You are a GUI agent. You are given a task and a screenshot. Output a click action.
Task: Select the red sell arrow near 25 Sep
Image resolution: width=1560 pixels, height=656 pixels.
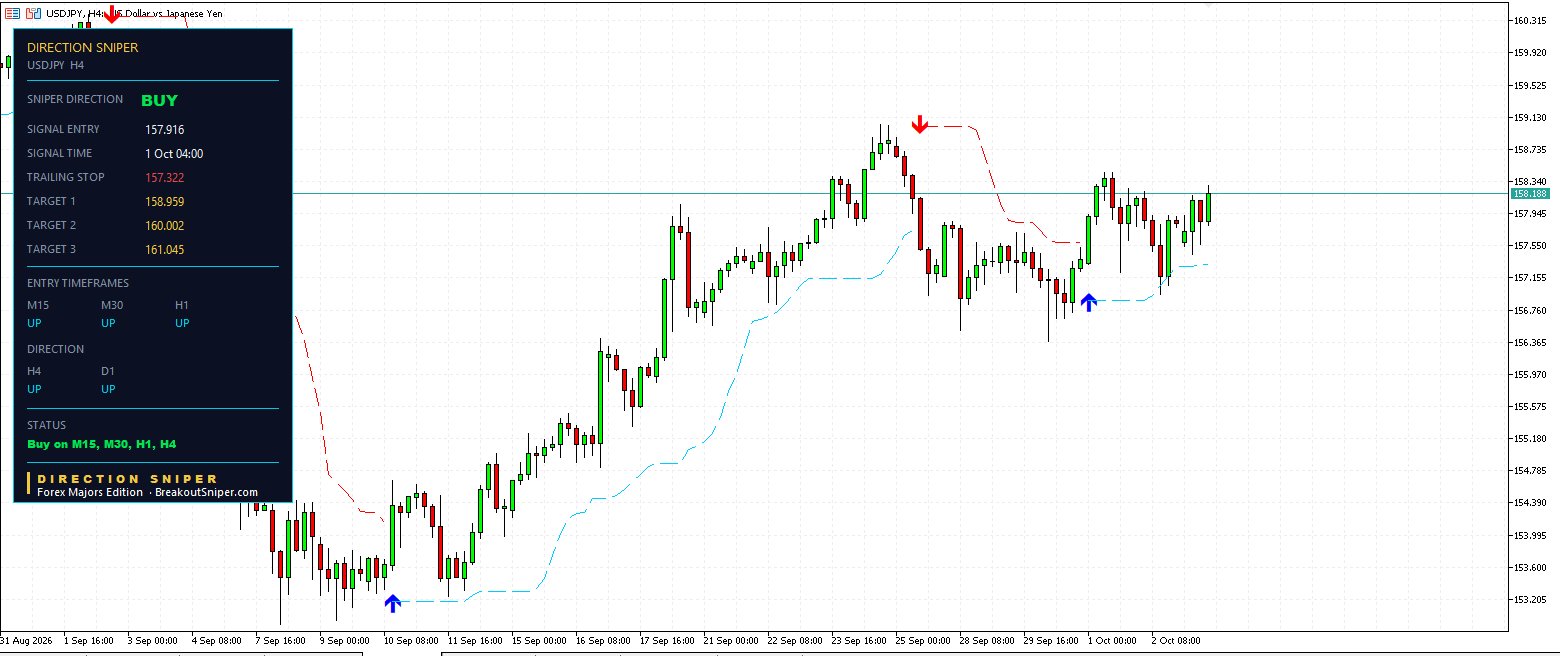point(920,124)
